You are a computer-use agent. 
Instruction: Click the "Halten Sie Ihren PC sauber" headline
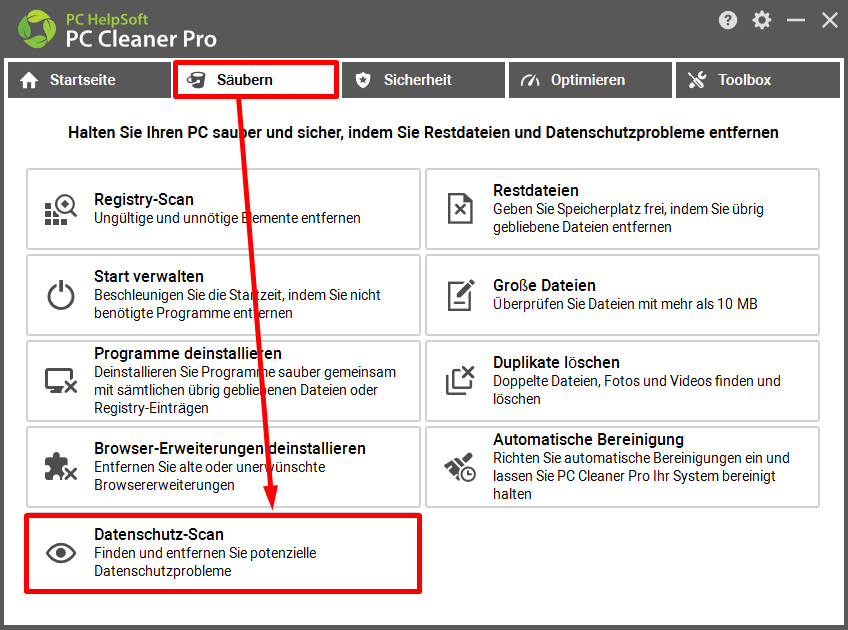(x=423, y=132)
